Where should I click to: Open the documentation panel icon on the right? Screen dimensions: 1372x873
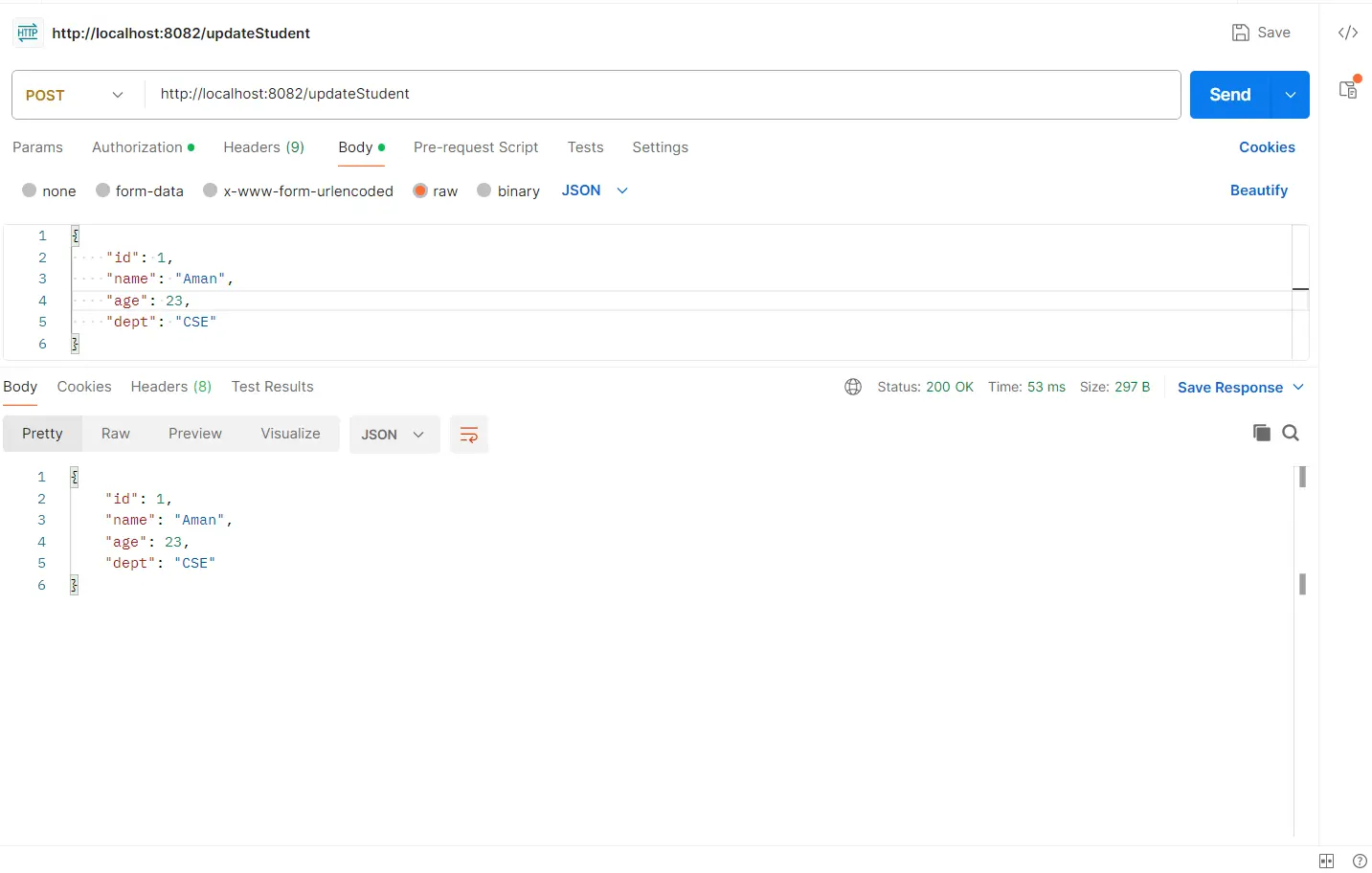1349,87
